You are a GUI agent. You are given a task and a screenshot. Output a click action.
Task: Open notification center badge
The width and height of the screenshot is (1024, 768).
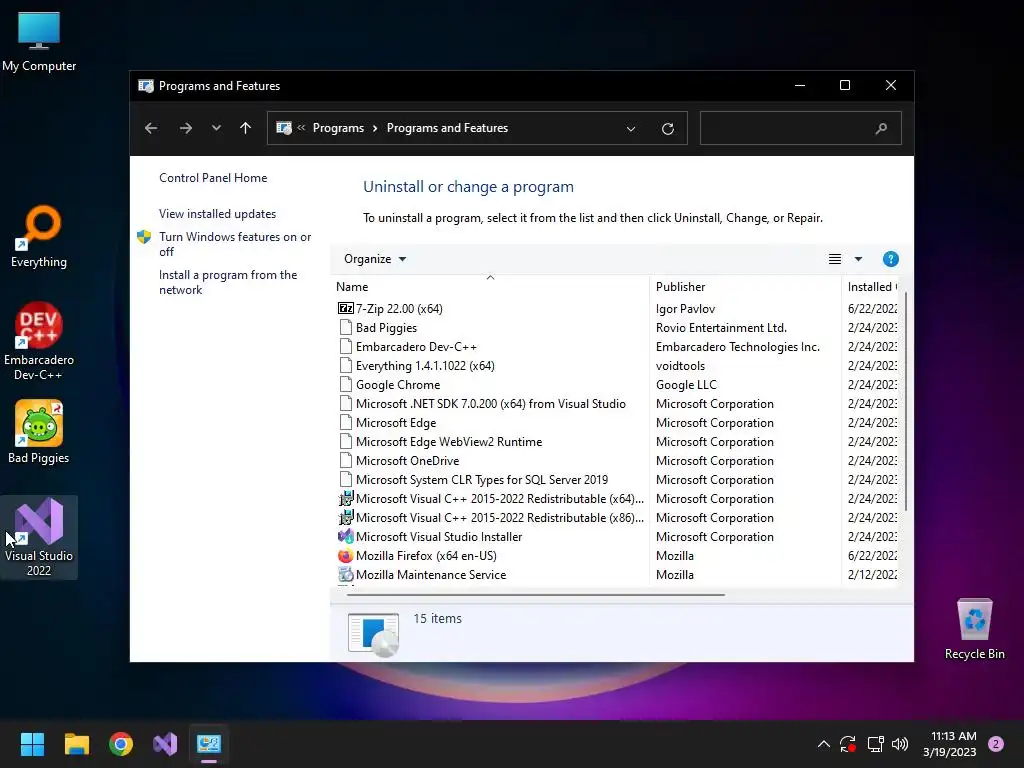coord(996,744)
